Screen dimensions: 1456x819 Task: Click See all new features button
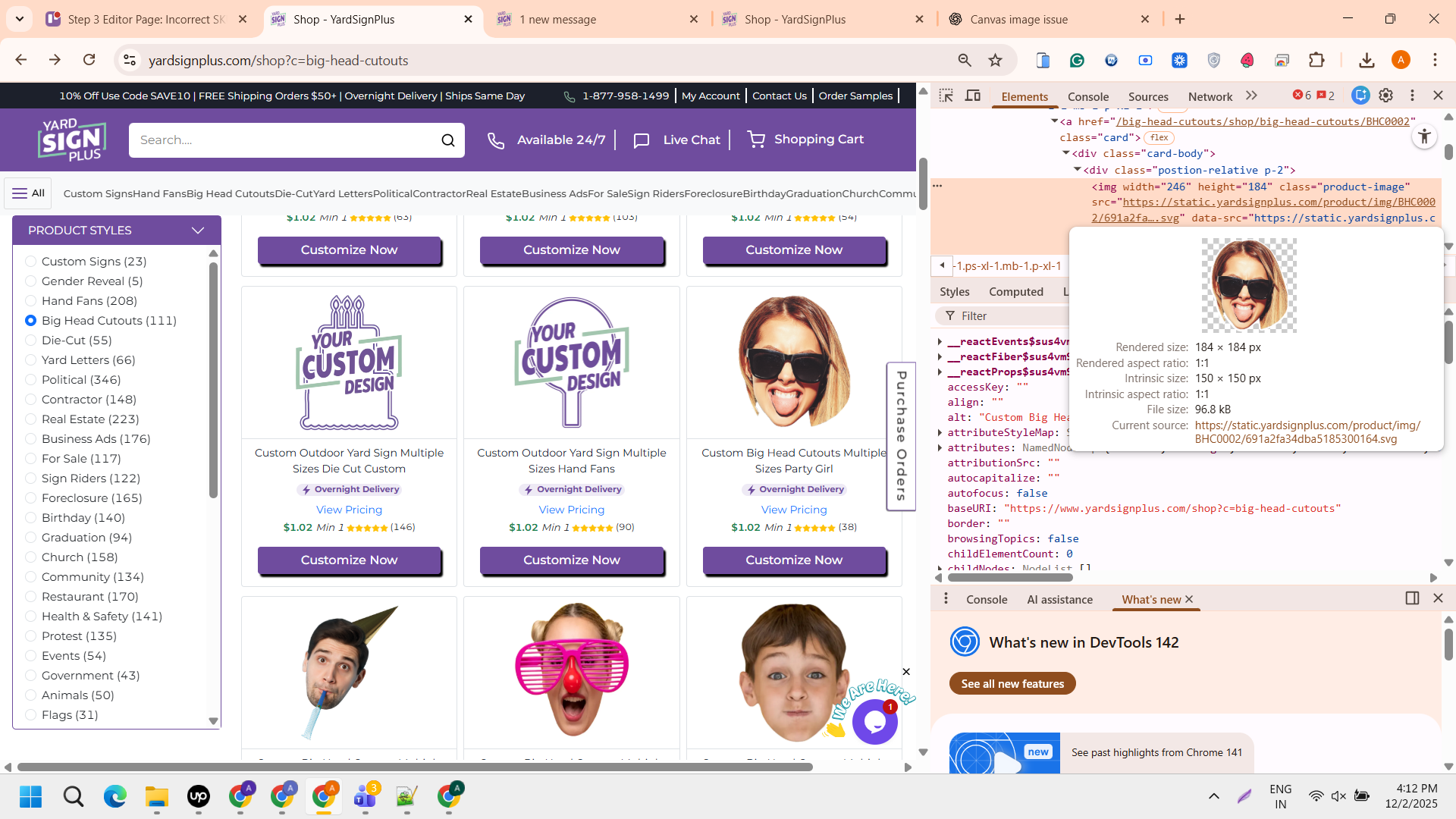tap(1012, 683)
